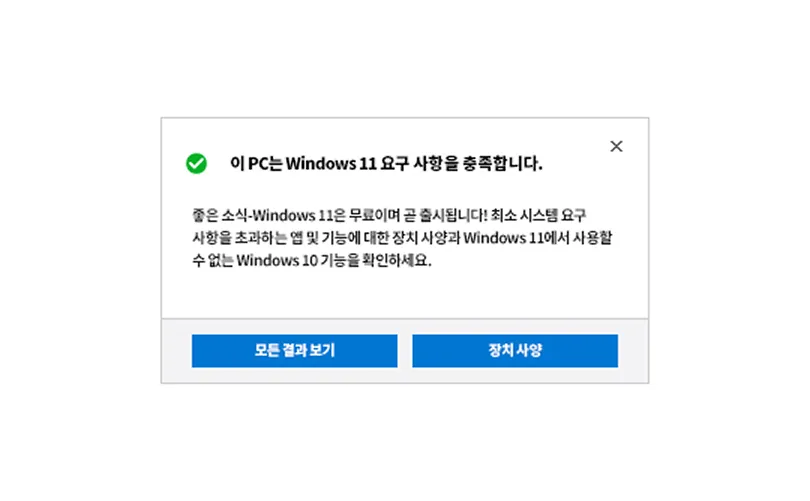This screenshot has width=810, height=501.
Task: Click Windows 11에서 in the second text line
Action: pos(516,238)
